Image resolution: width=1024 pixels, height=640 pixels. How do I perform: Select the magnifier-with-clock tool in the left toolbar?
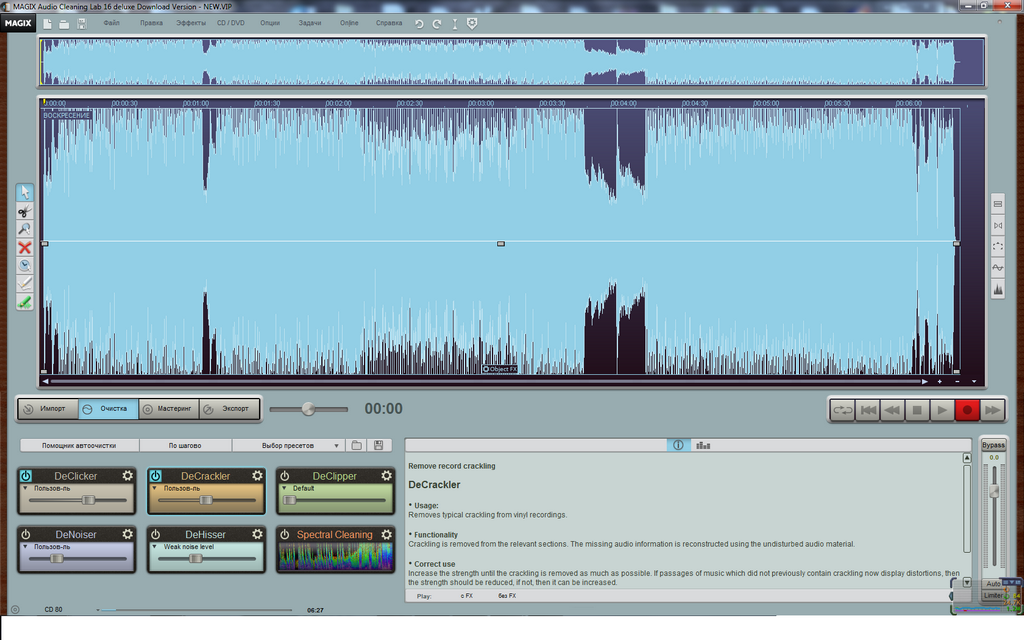25,266
